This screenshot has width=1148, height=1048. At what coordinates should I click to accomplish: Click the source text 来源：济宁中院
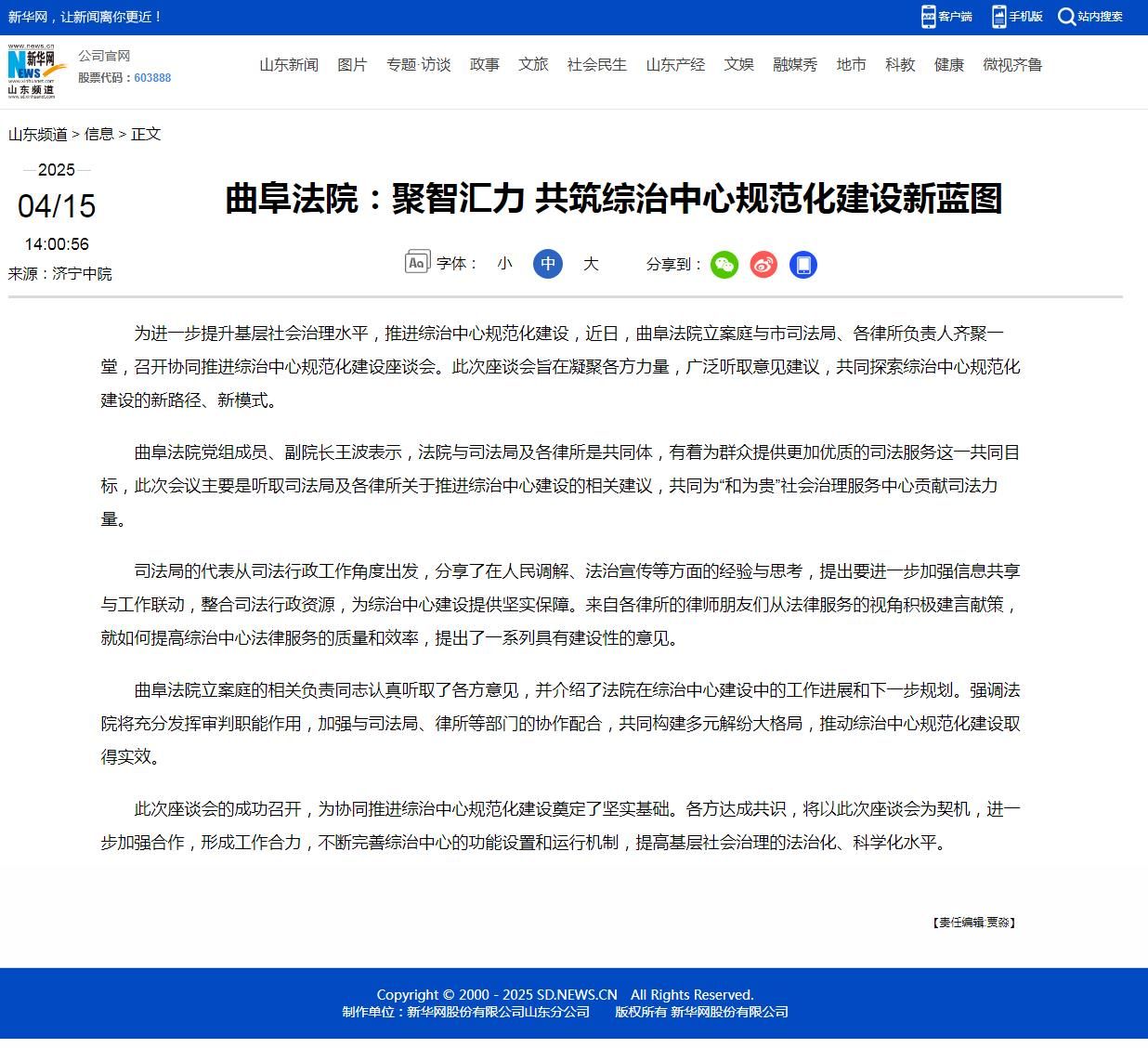point(60,274)
